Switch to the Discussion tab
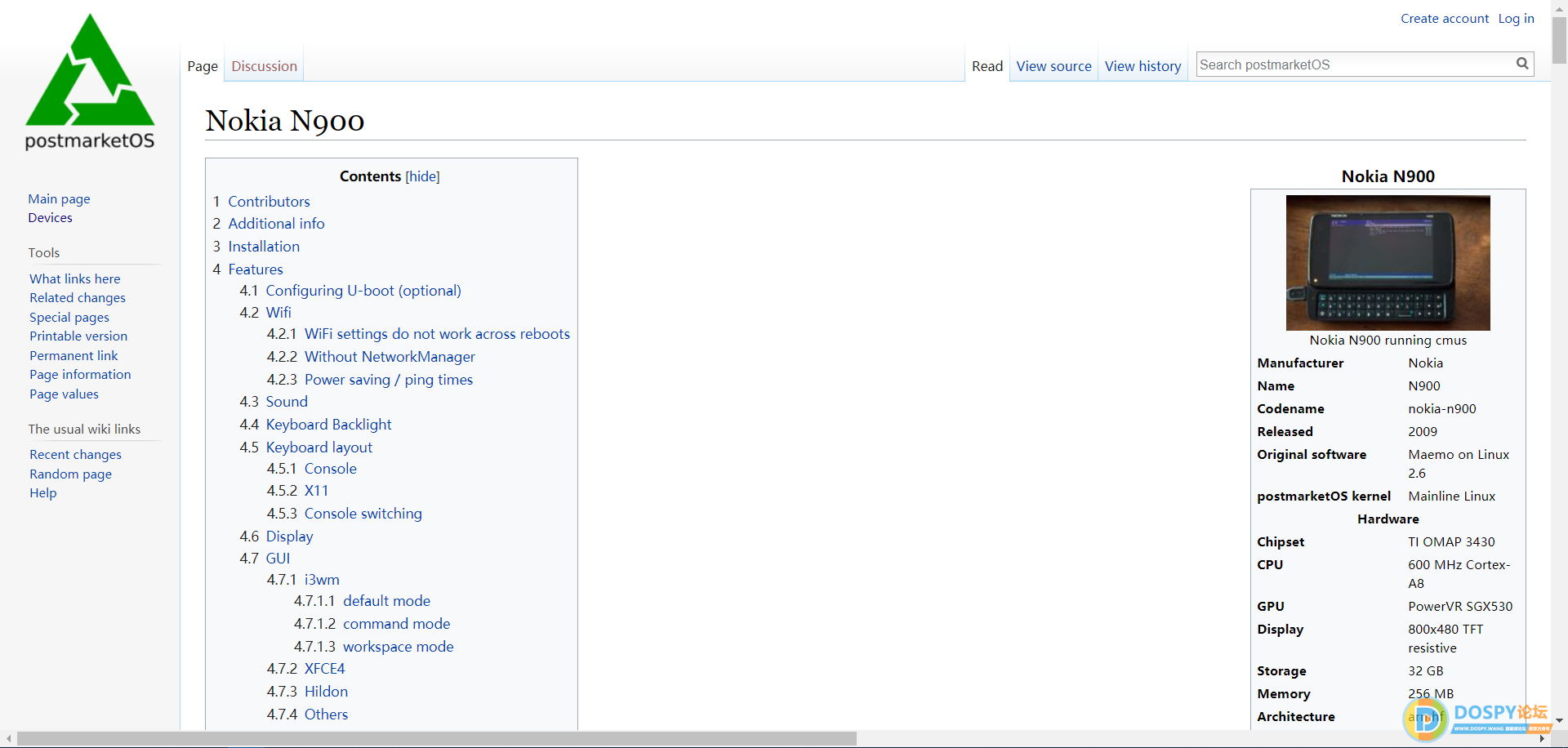Image resolution: width=1568 pixels, height=748 pixels. click(x=264, y=66)
